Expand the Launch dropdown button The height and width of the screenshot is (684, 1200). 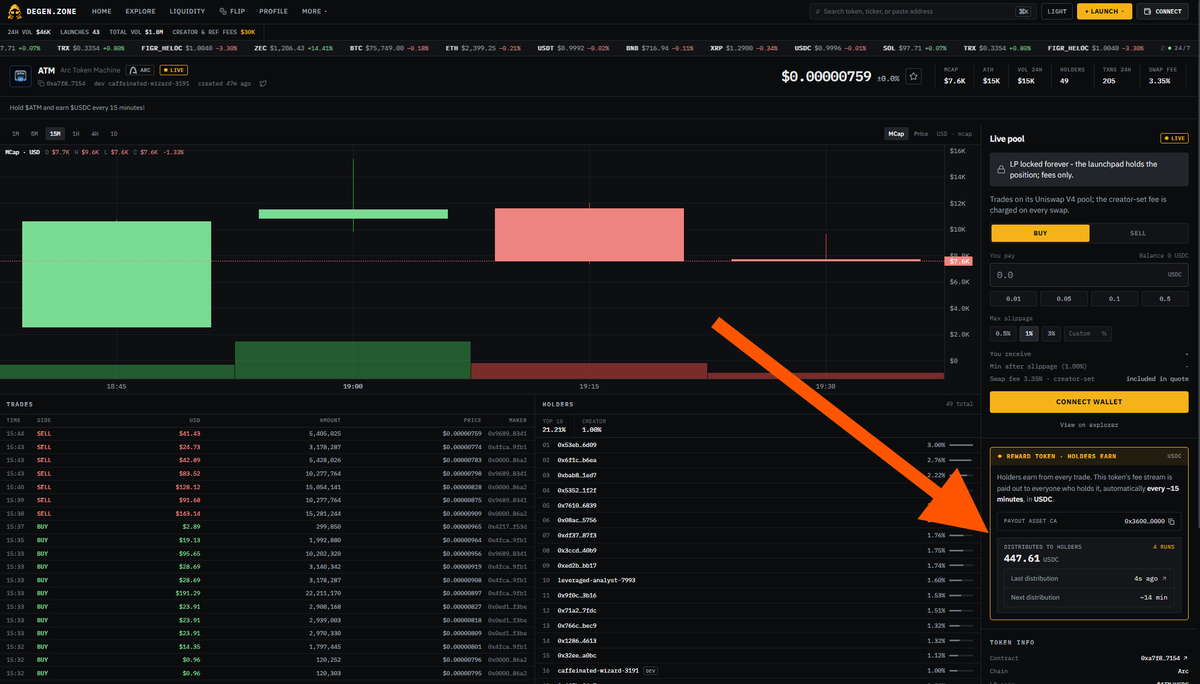point(1104,11)
